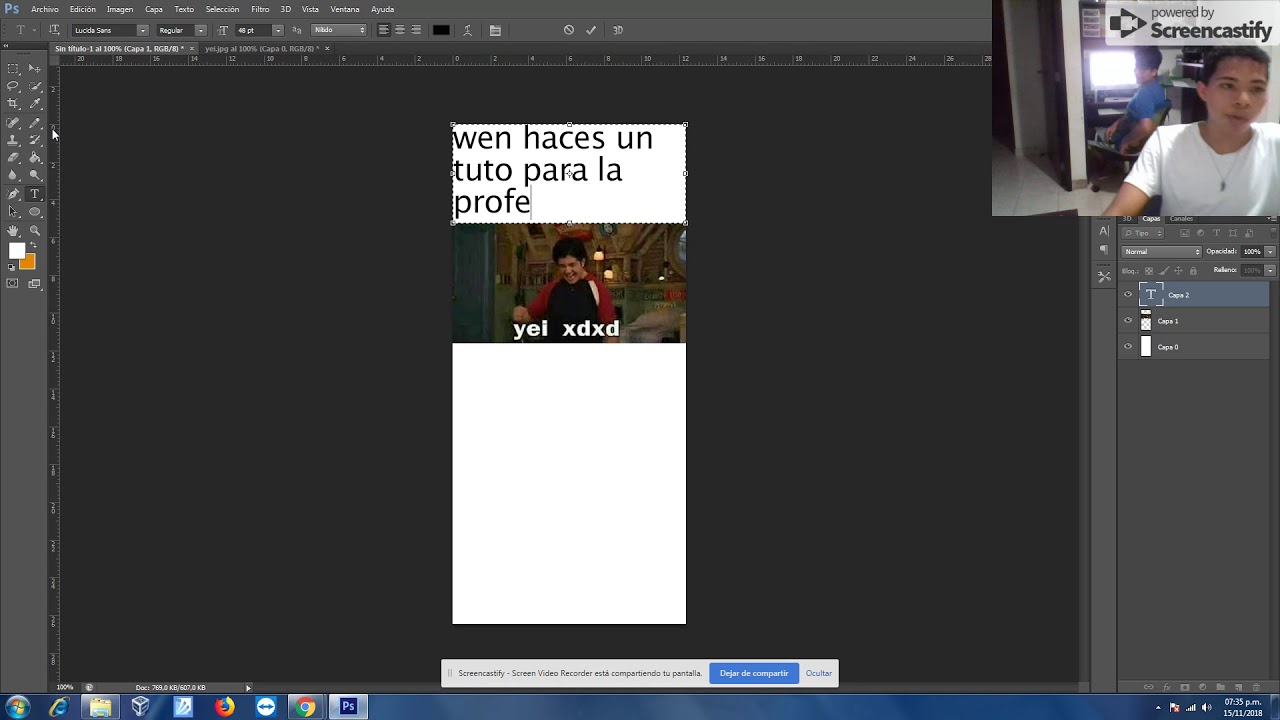The height and width of the screenshot is (720, 1280).
Task: Open the text color swatch
Action: pos(441,30)
